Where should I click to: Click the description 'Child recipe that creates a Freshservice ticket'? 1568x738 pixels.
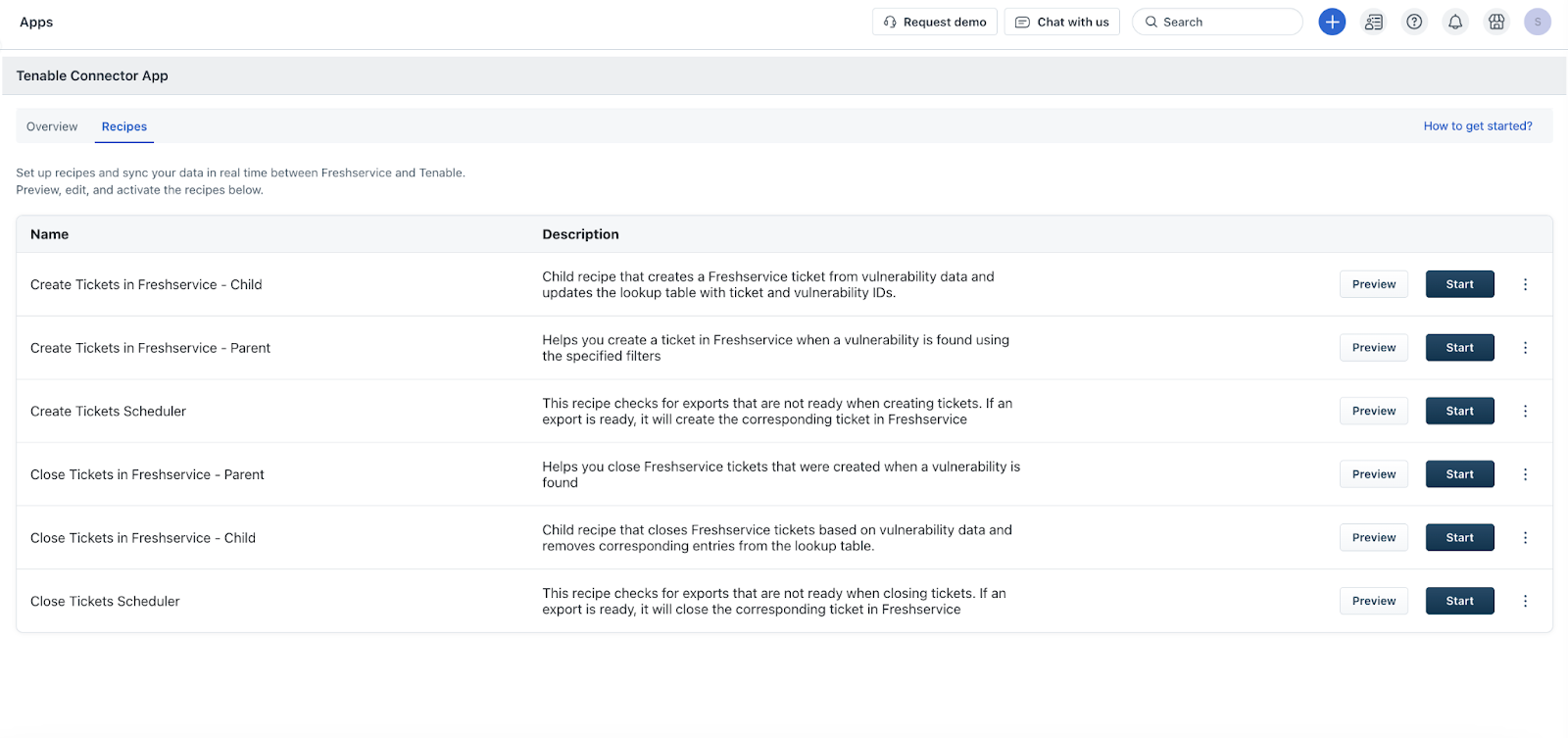768,284
